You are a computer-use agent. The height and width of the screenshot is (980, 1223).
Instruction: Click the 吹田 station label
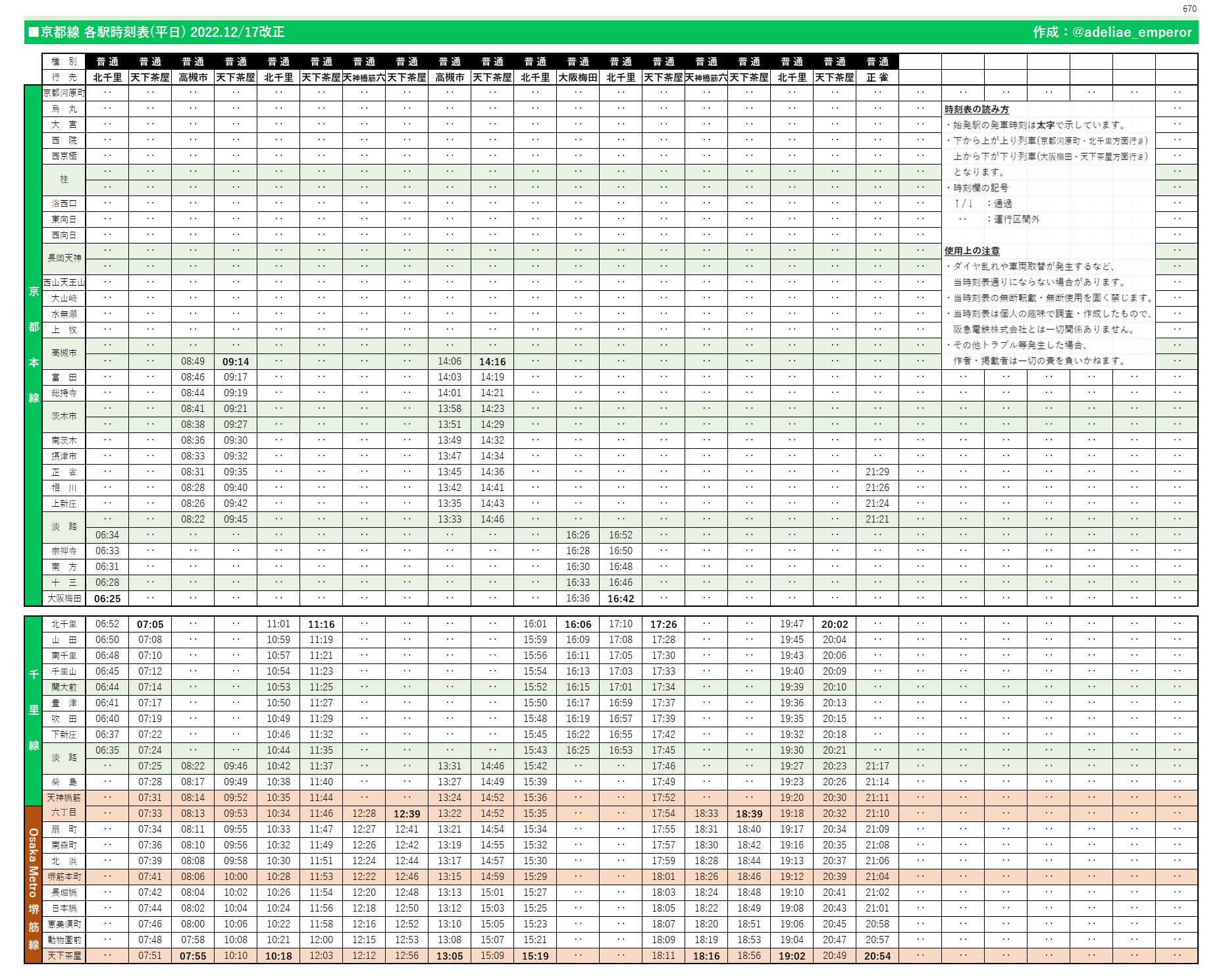click(64, 719)
